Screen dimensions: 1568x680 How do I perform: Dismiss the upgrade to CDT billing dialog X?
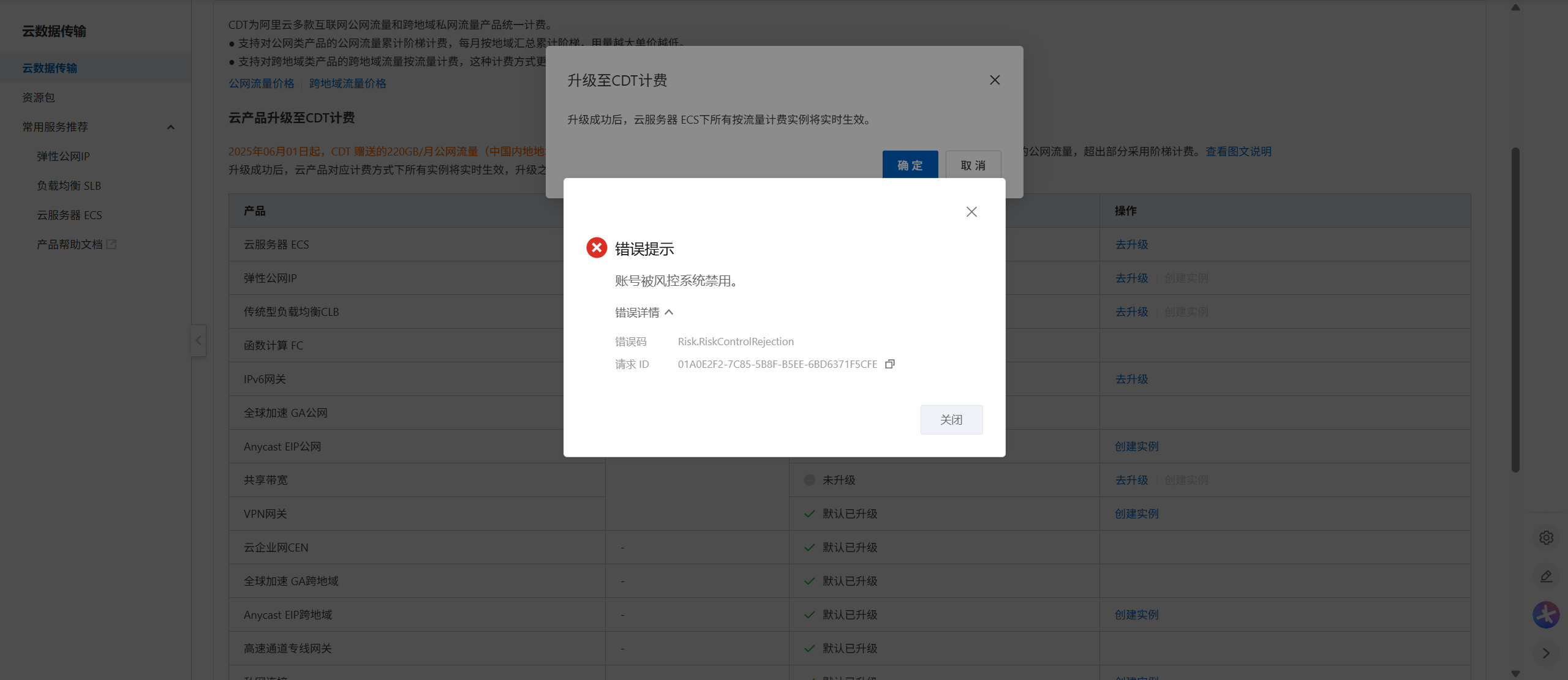(x=995, y=80)
